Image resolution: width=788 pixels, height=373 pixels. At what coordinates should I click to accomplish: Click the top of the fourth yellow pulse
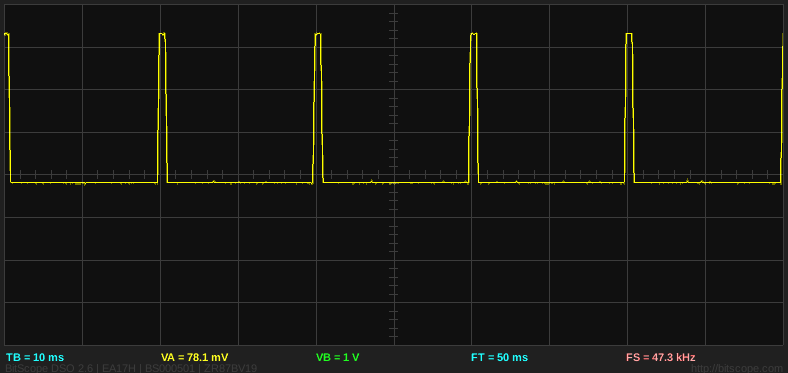click(x=473, y=34)
